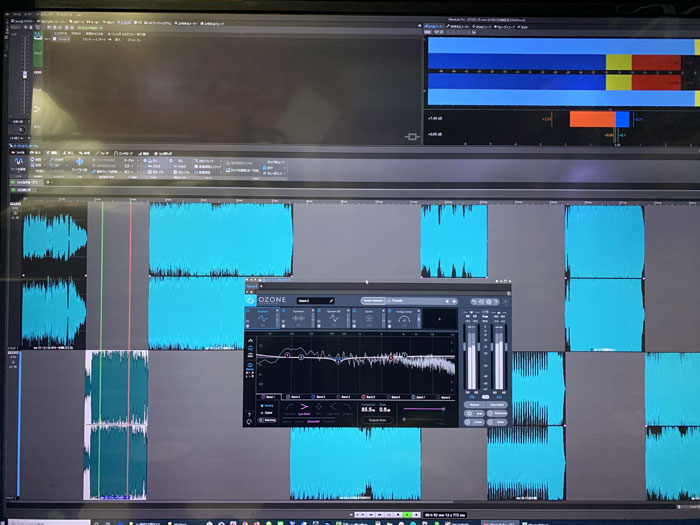This screenshot has height=525, width=700.
Task: Switch to Band 5 tab
Action: click(x=368, y=396)
